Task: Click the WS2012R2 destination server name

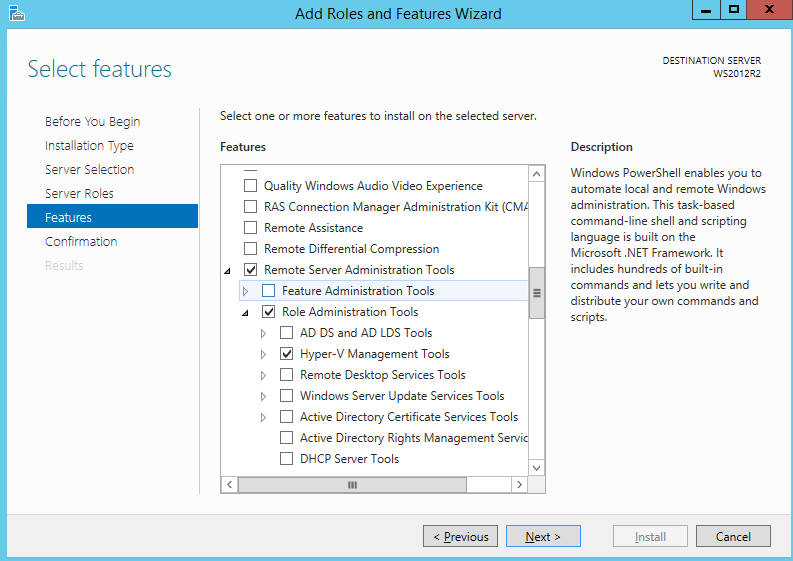Action: 737,73
